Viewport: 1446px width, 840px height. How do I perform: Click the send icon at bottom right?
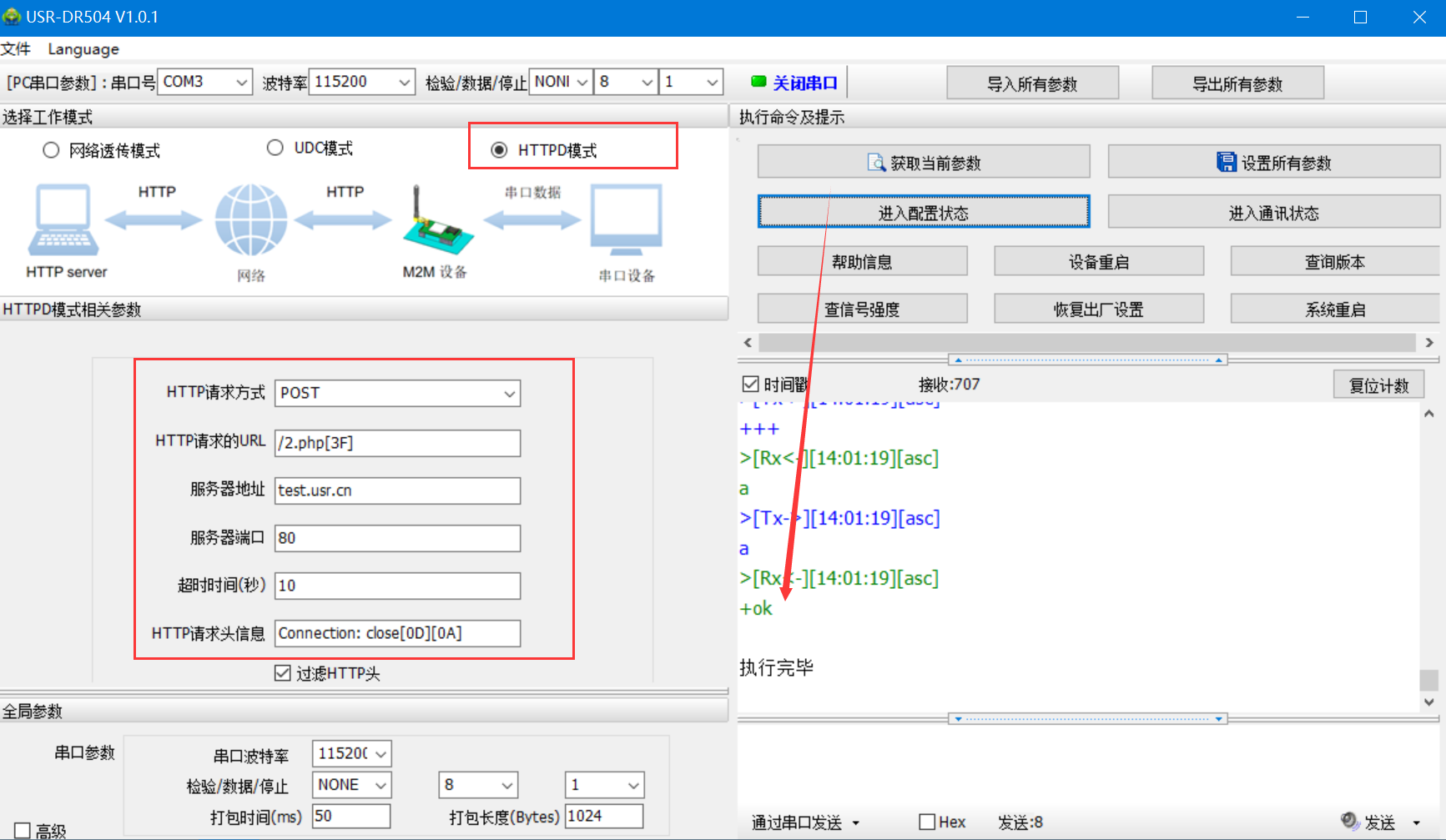1349,821
